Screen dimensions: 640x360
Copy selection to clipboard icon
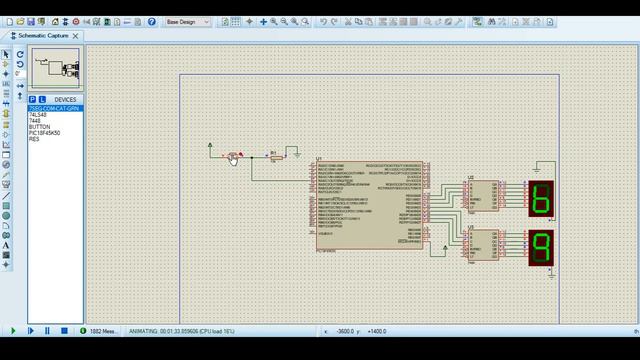point(358,22)
